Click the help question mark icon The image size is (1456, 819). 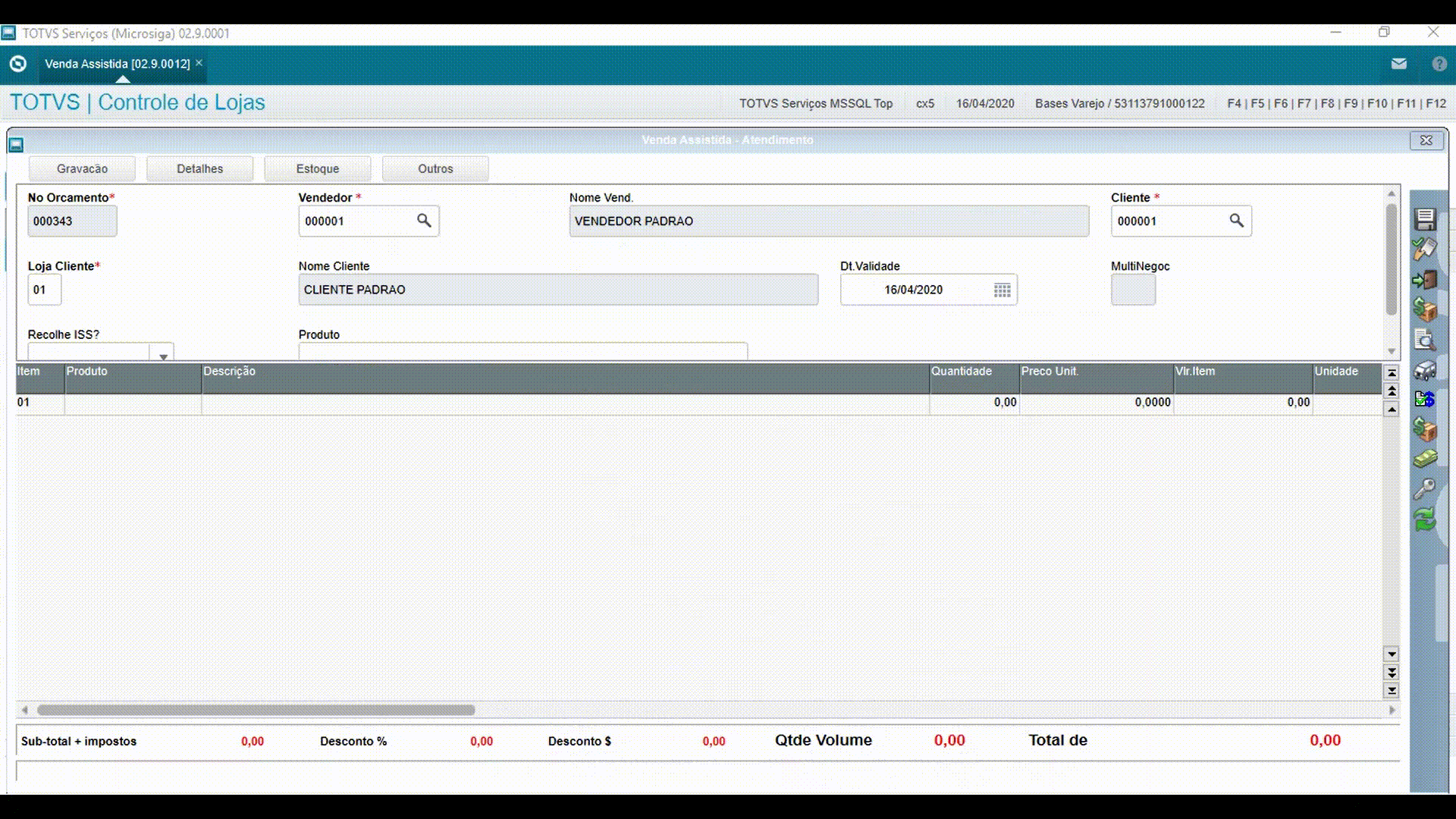point(1439,64)
